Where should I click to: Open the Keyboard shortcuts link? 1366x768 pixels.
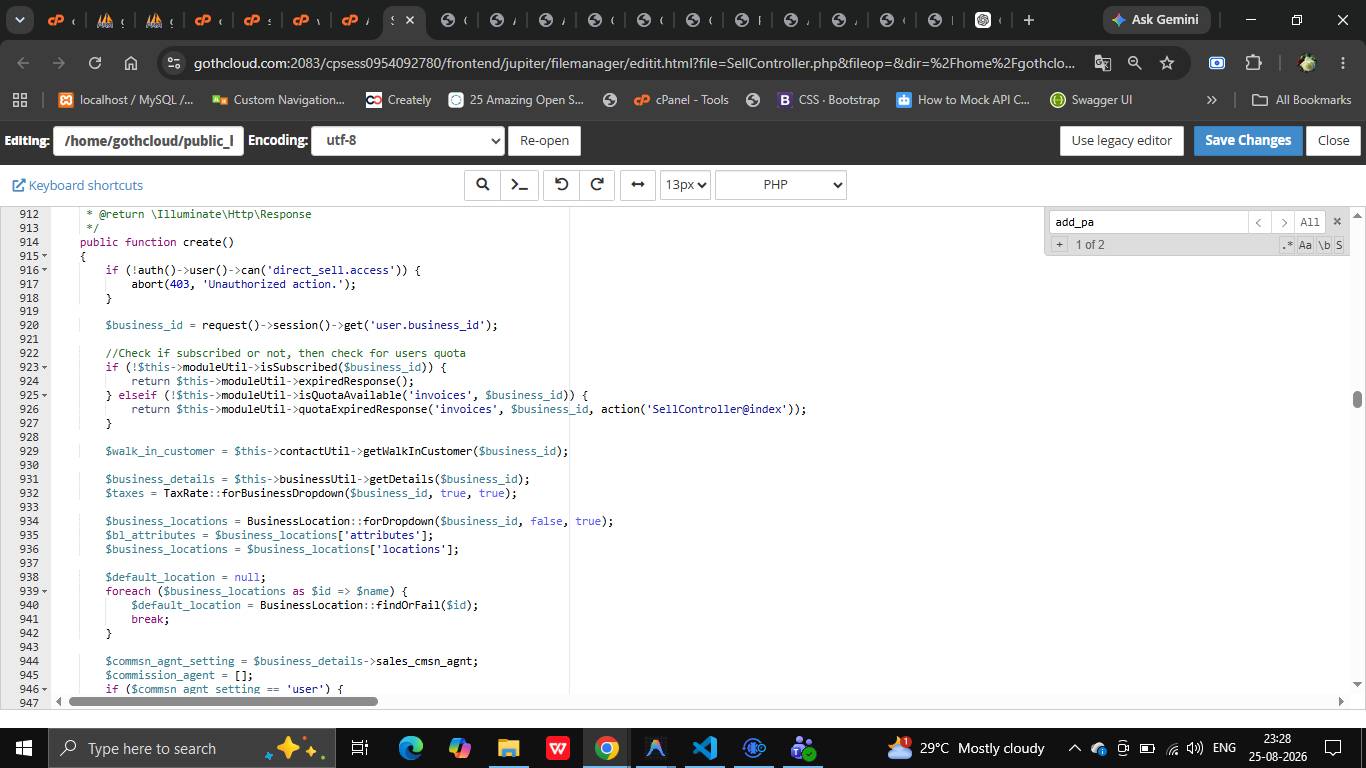pos(77,185)
